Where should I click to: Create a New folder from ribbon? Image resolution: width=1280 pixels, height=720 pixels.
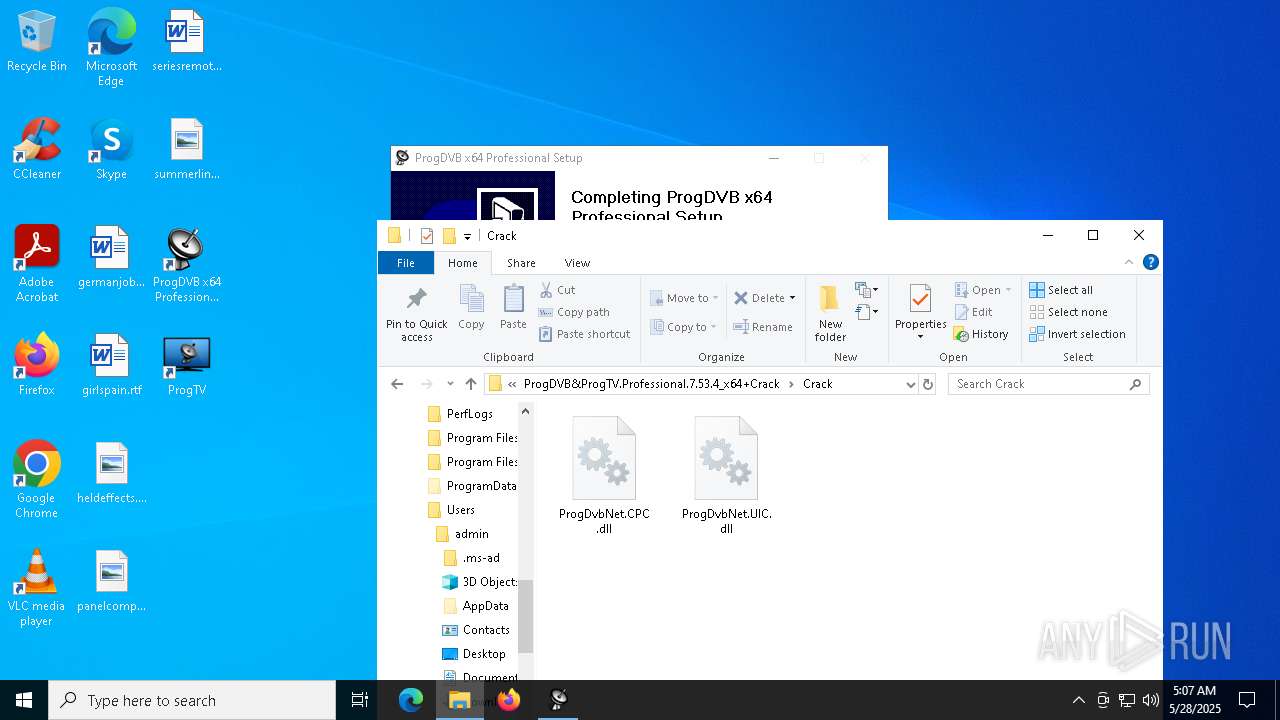(830, 314)
